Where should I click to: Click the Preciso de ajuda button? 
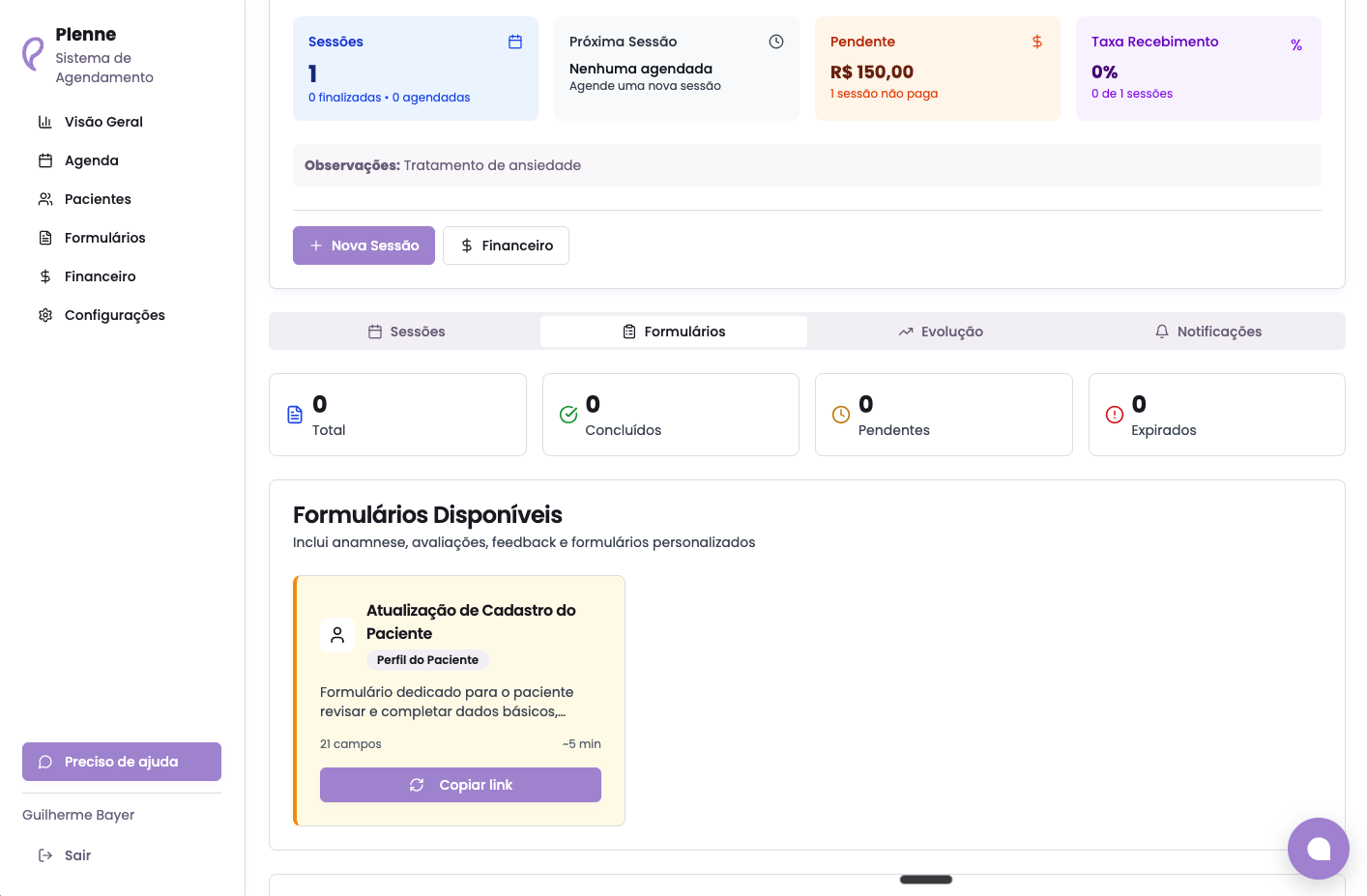[121, 762]
